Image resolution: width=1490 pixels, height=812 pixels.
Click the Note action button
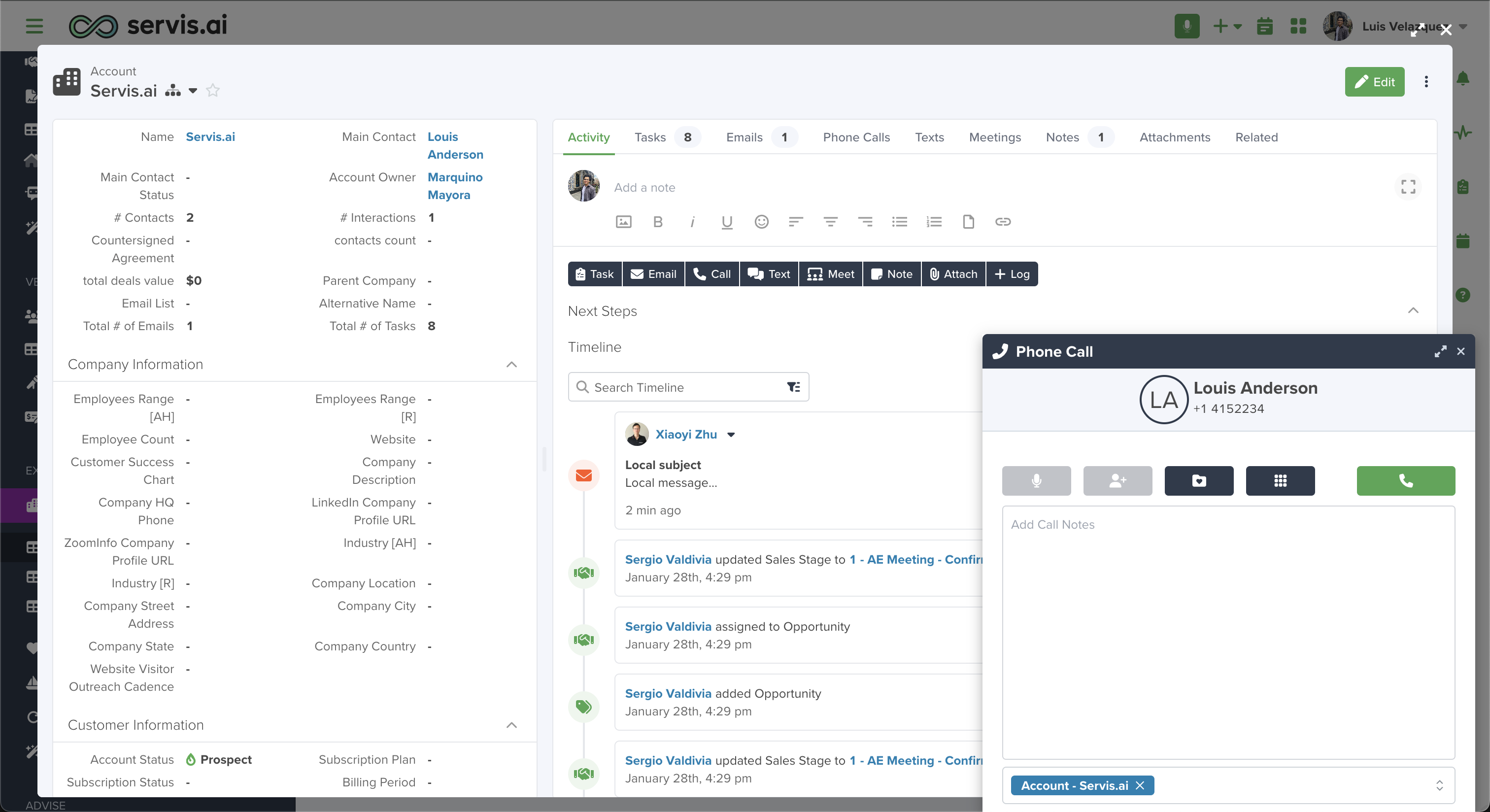891,274
